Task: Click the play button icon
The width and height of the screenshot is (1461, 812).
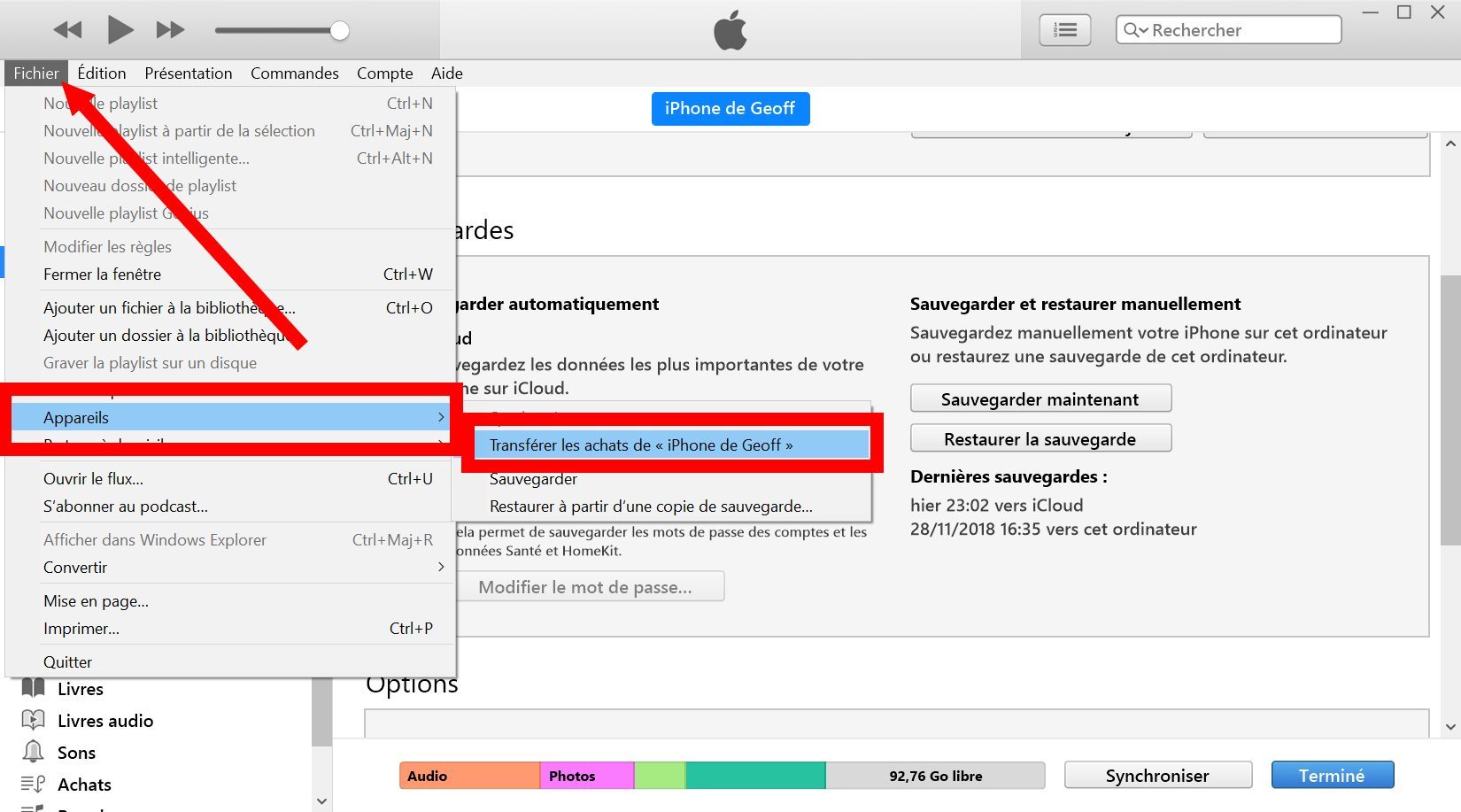Action: (x=120, y=30)
